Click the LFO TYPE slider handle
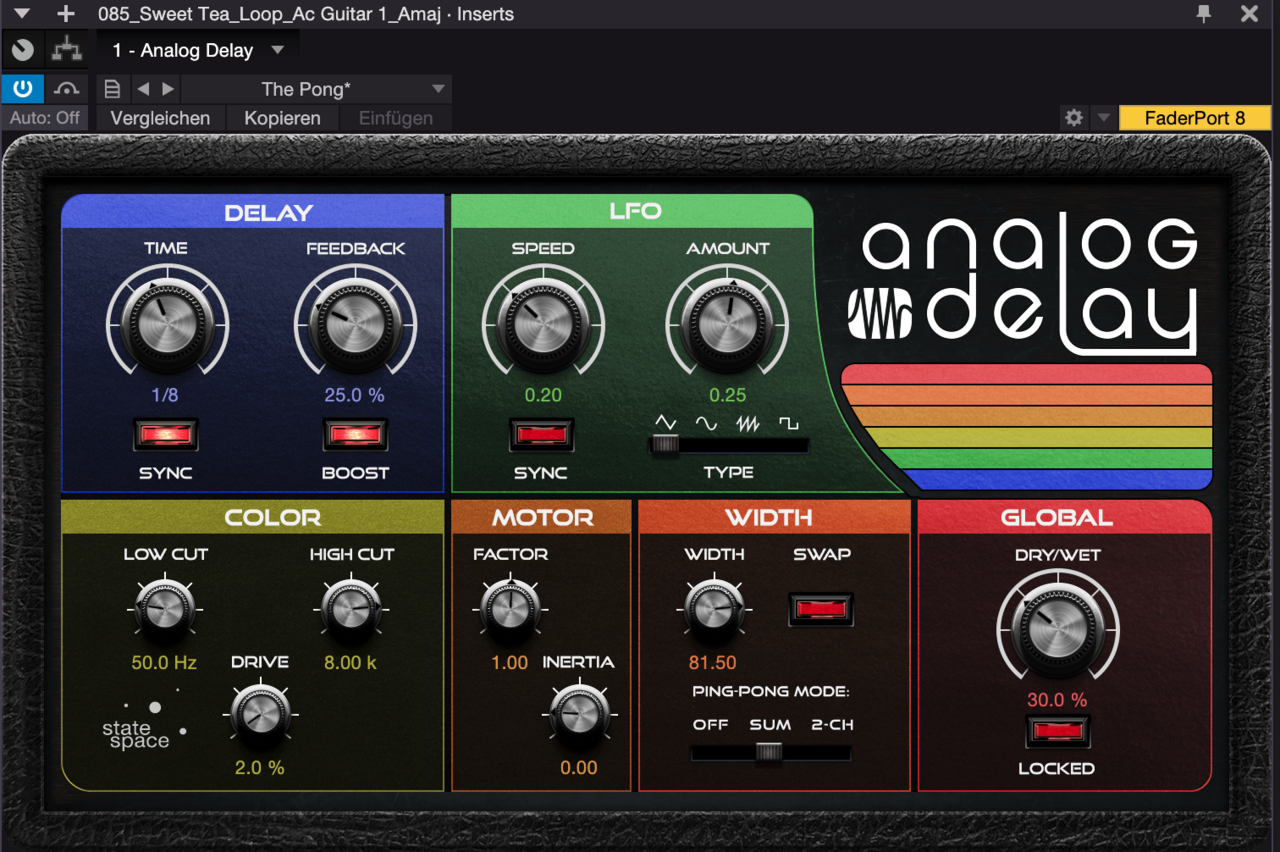 [x=664, y=445]
